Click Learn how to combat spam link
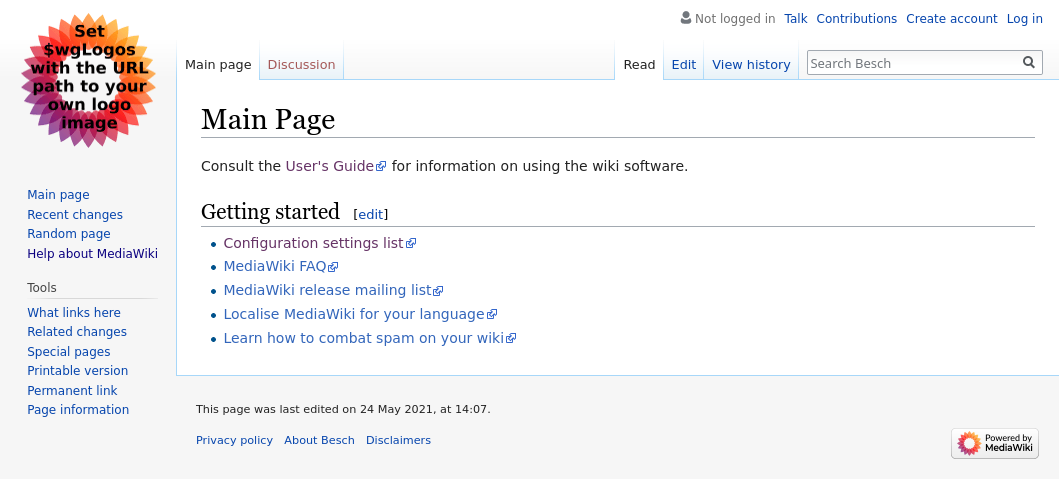 [x=363, y=338]
